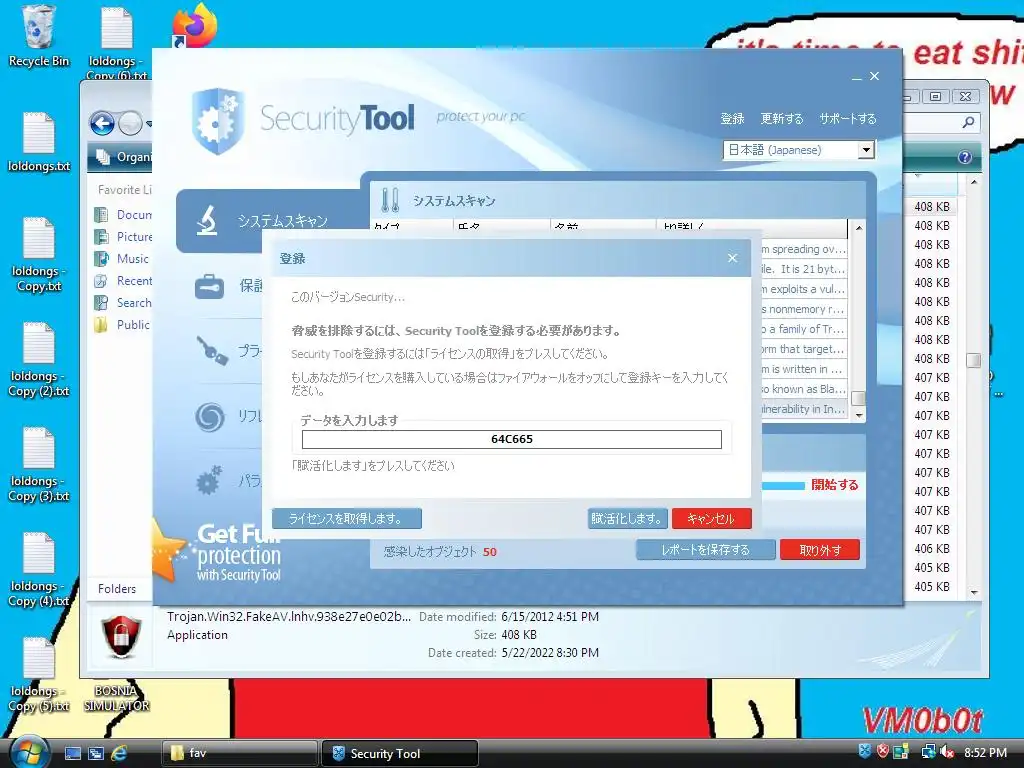
Task: Click Switch between windows quick launch icon
Action: (x=96, y=753)
